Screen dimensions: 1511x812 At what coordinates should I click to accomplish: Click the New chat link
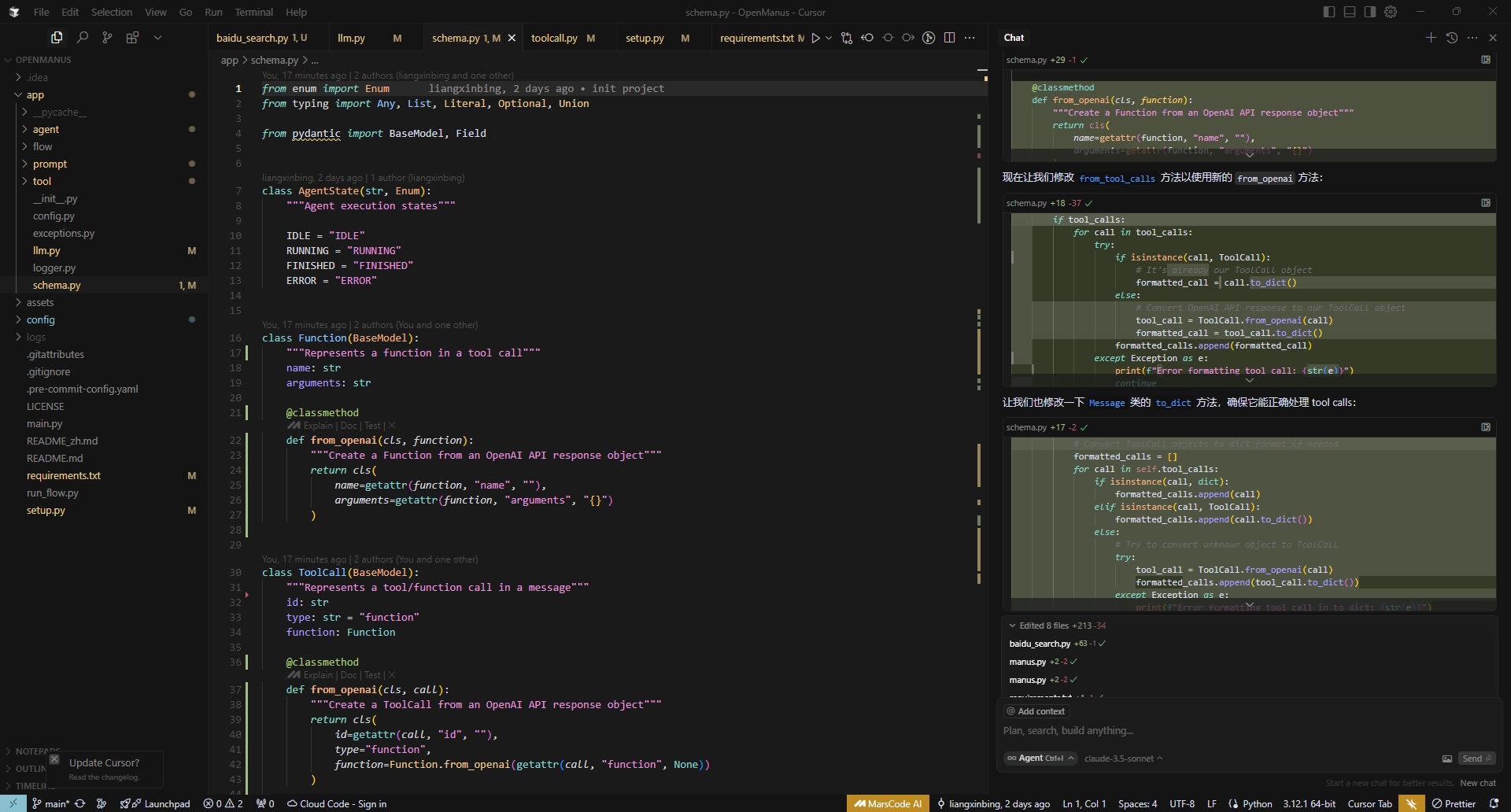click(x=1478, y=783)
